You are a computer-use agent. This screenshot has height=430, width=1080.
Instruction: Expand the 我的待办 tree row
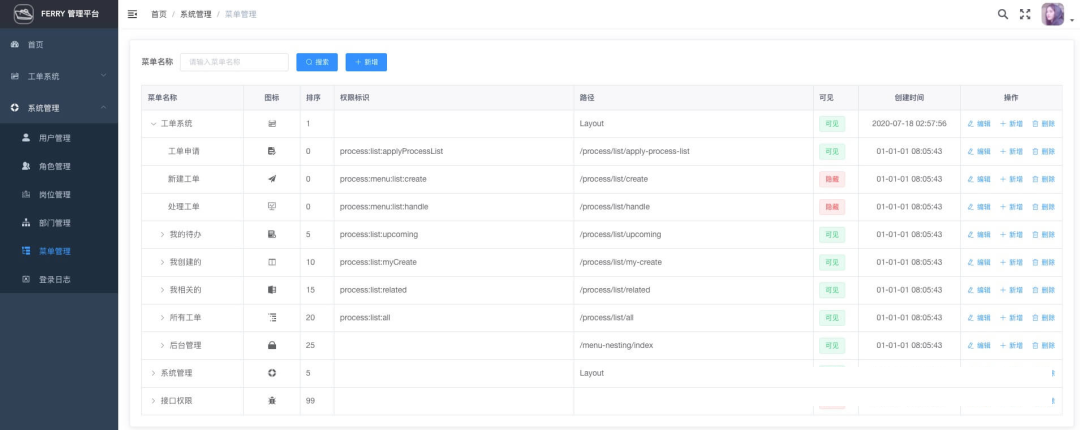click(x=162, y=234)
